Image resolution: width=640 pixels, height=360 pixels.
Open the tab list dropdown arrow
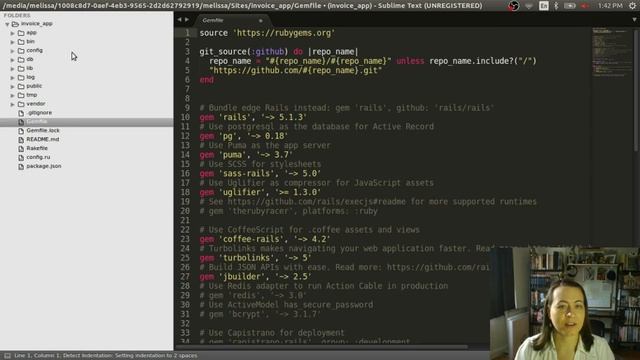tap(634, 20)
